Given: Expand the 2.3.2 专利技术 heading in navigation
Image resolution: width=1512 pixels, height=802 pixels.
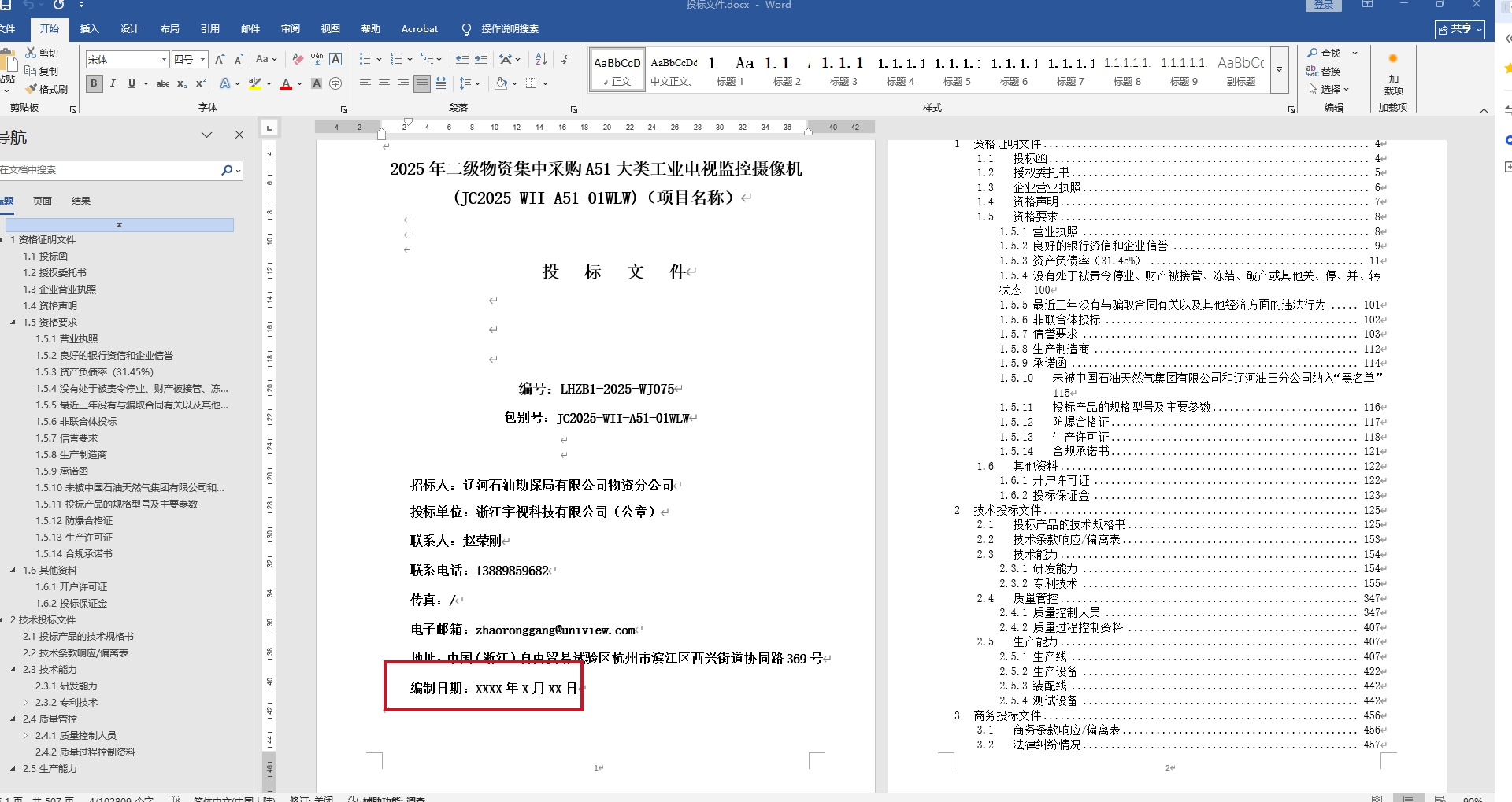Looking at the screenshot, I should click(25, 702).
